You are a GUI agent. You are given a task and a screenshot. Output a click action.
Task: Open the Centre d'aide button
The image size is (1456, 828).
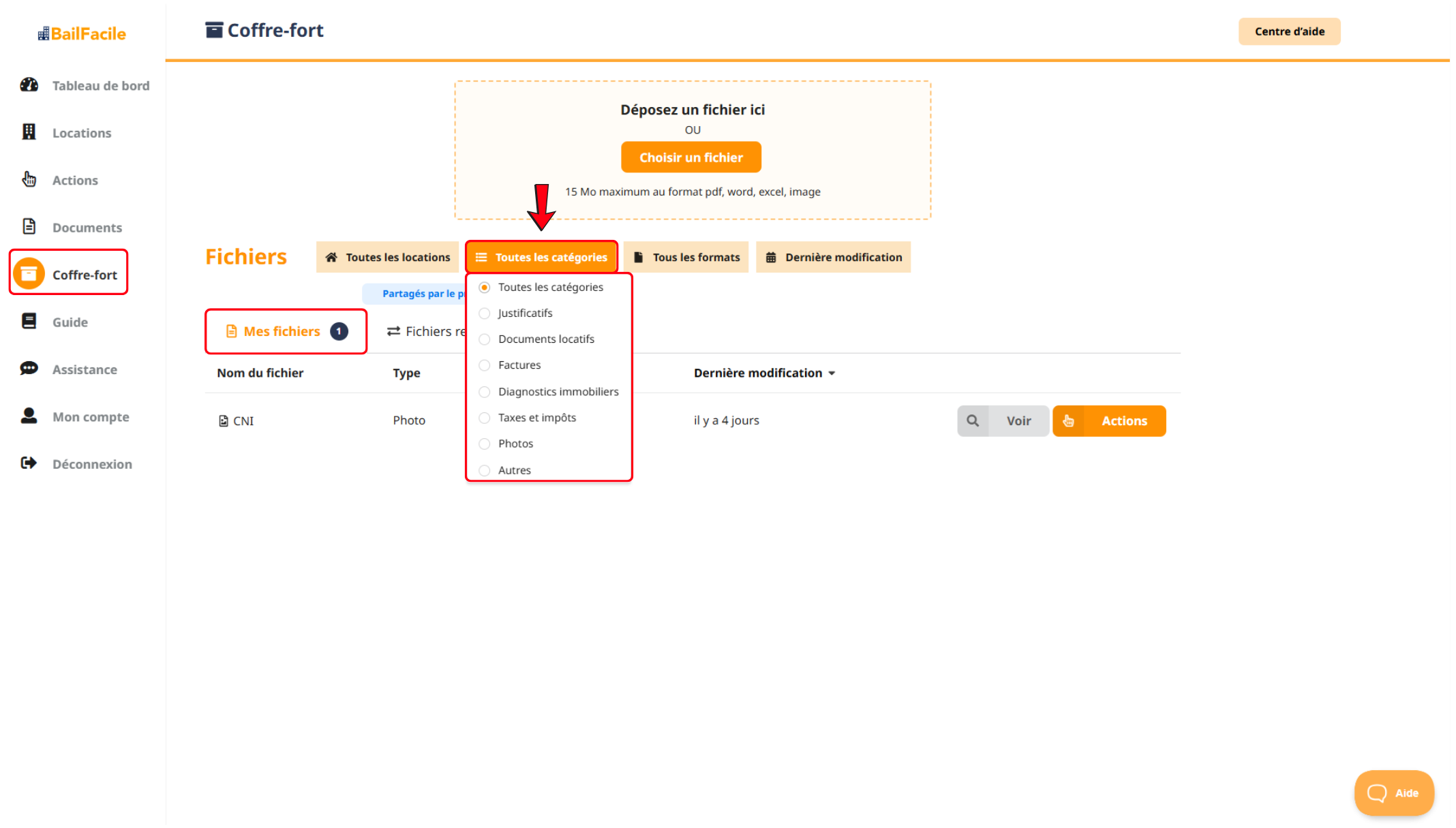point(1289,31)
